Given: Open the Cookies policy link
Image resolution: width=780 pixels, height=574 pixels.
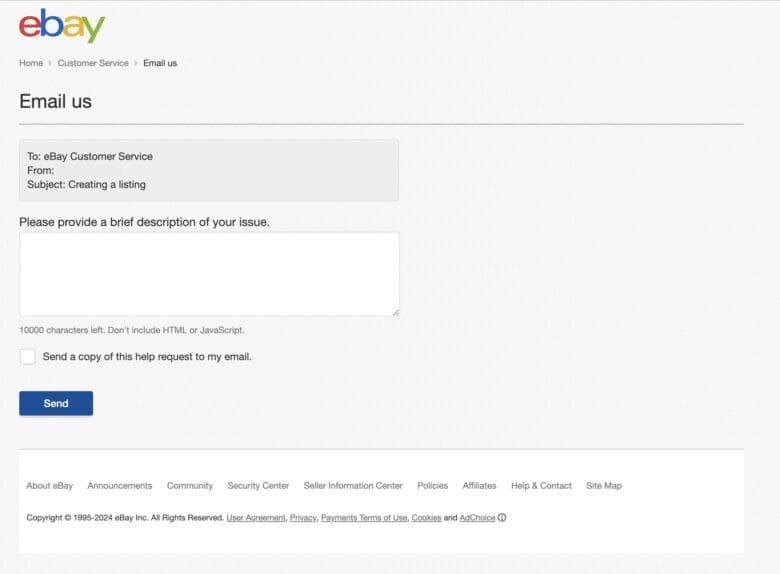Looking at the screenshot, I should [x=426, y=518].
